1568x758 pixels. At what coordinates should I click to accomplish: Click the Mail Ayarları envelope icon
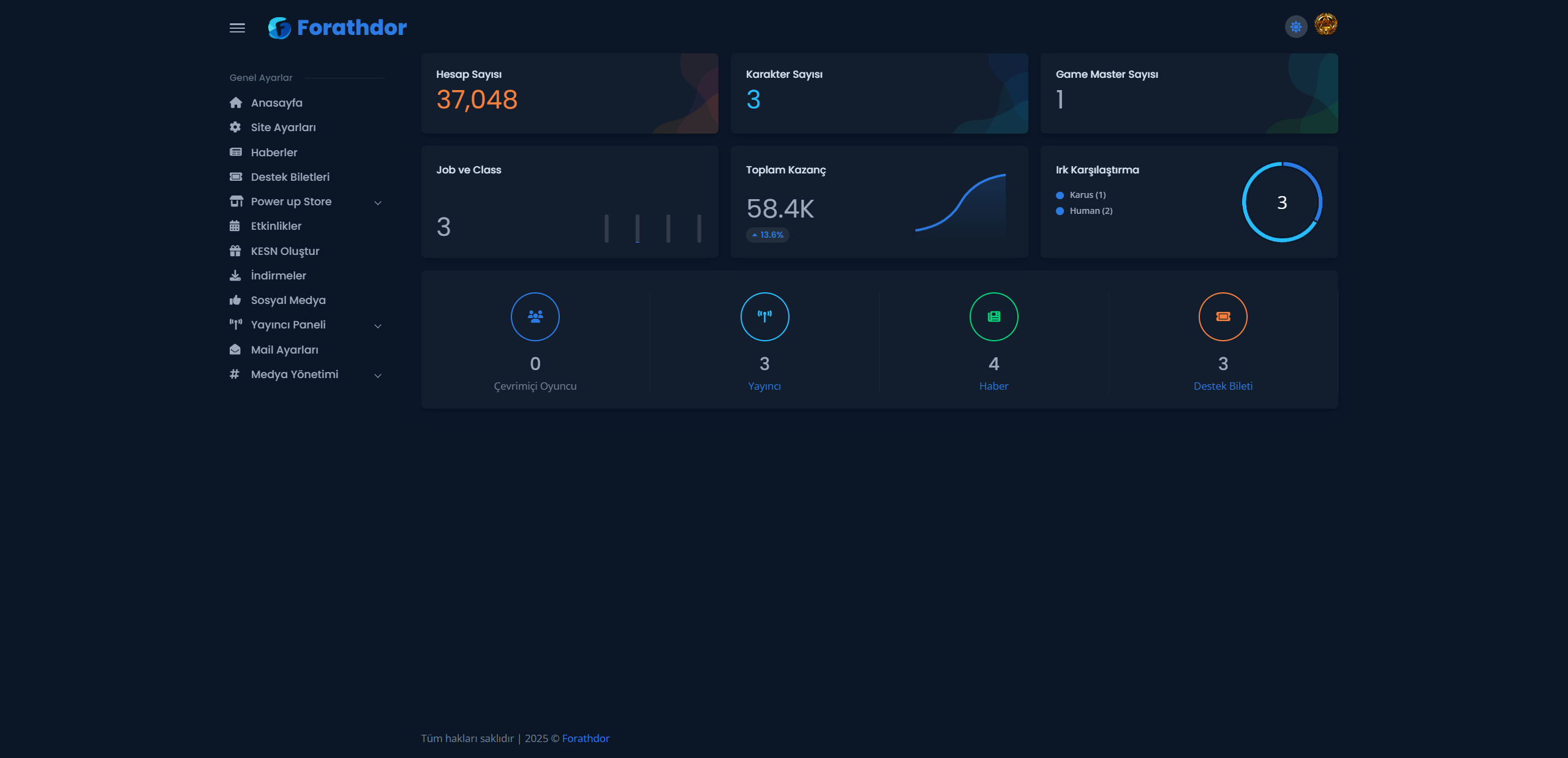[x=235, y=349]
